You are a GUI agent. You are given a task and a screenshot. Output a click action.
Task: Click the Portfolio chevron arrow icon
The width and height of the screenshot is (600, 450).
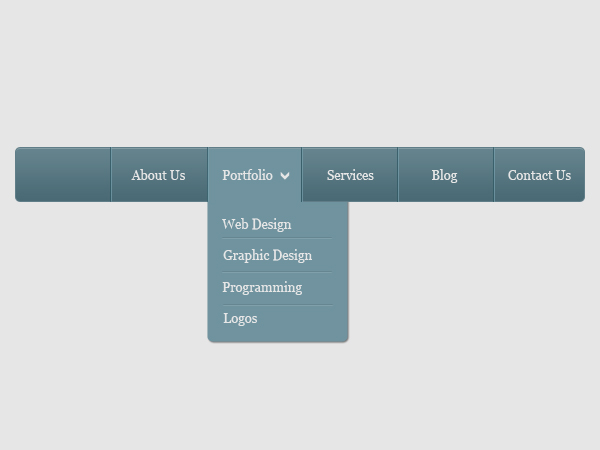[285, 176]
